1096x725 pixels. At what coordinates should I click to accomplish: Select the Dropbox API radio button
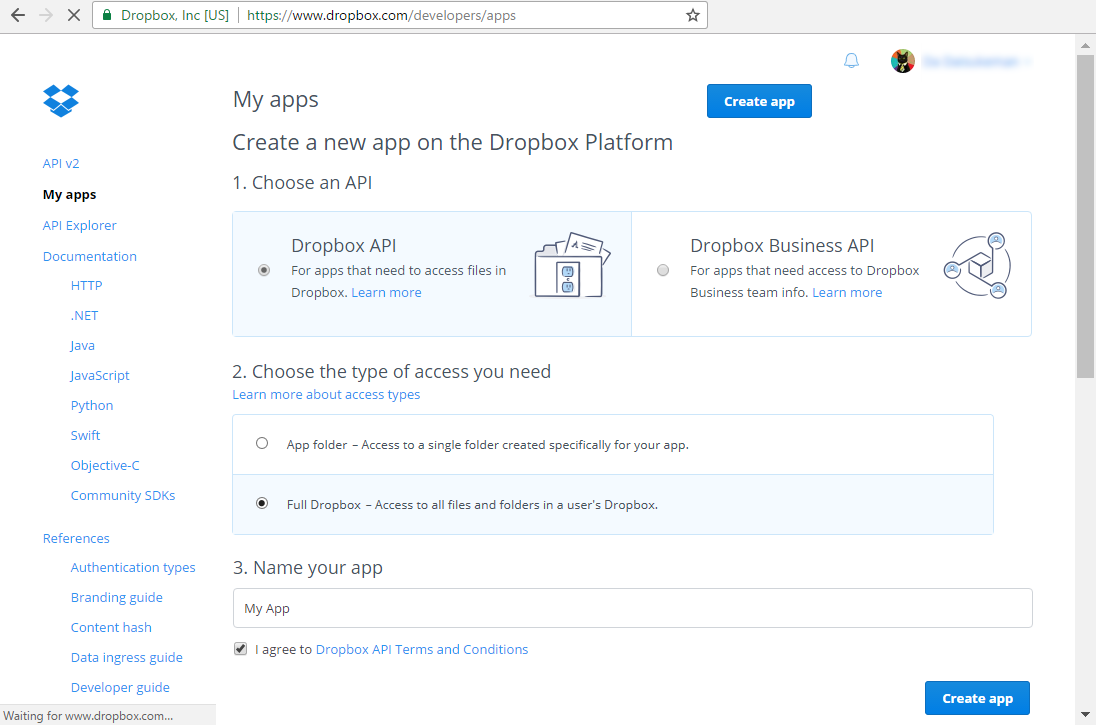(263, 270)
